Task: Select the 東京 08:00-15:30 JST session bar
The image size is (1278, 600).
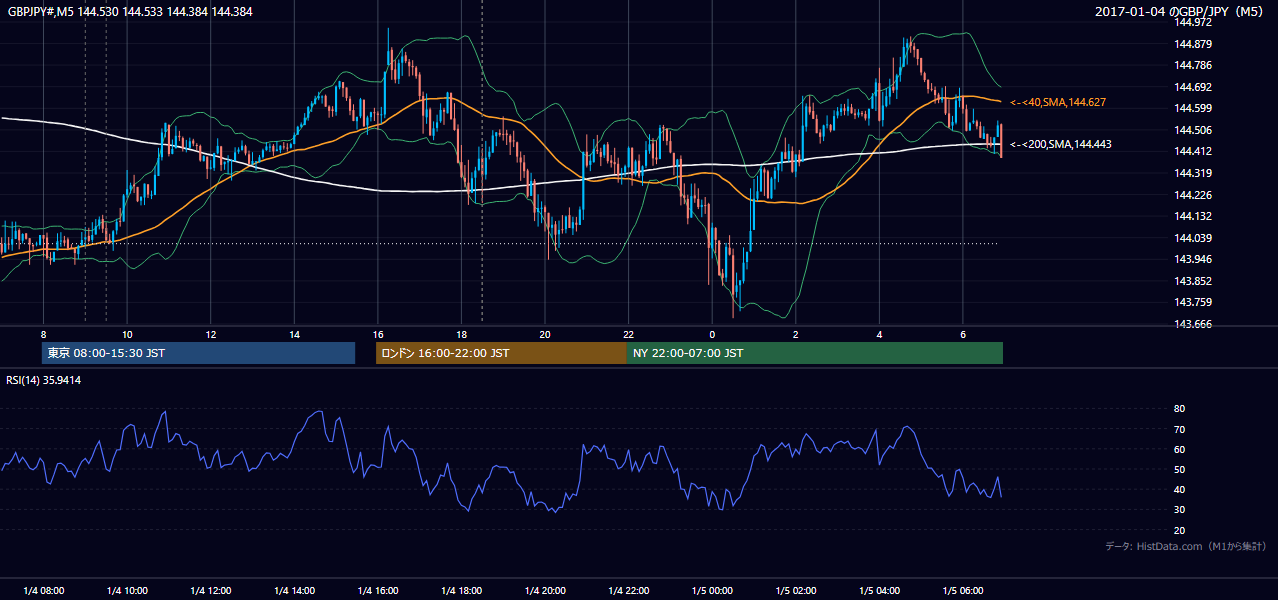Action: tap(198, 353)
